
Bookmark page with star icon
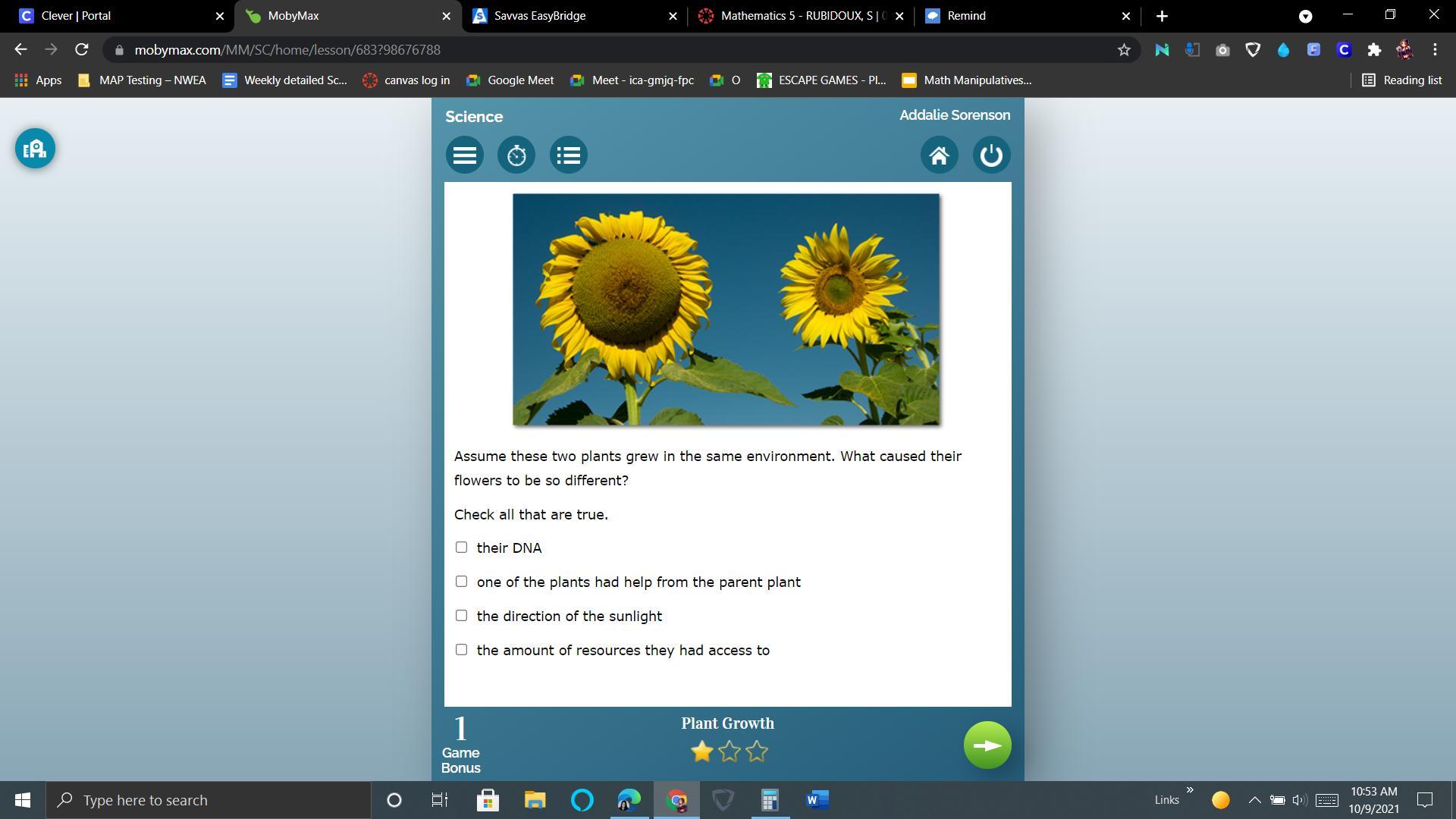pyautogui.click(x=1124, y=50)
